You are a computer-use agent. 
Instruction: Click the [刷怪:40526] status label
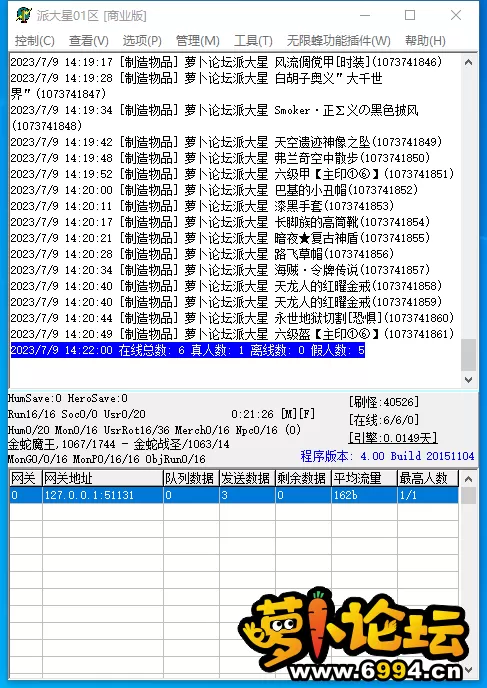tap(383, 402)
